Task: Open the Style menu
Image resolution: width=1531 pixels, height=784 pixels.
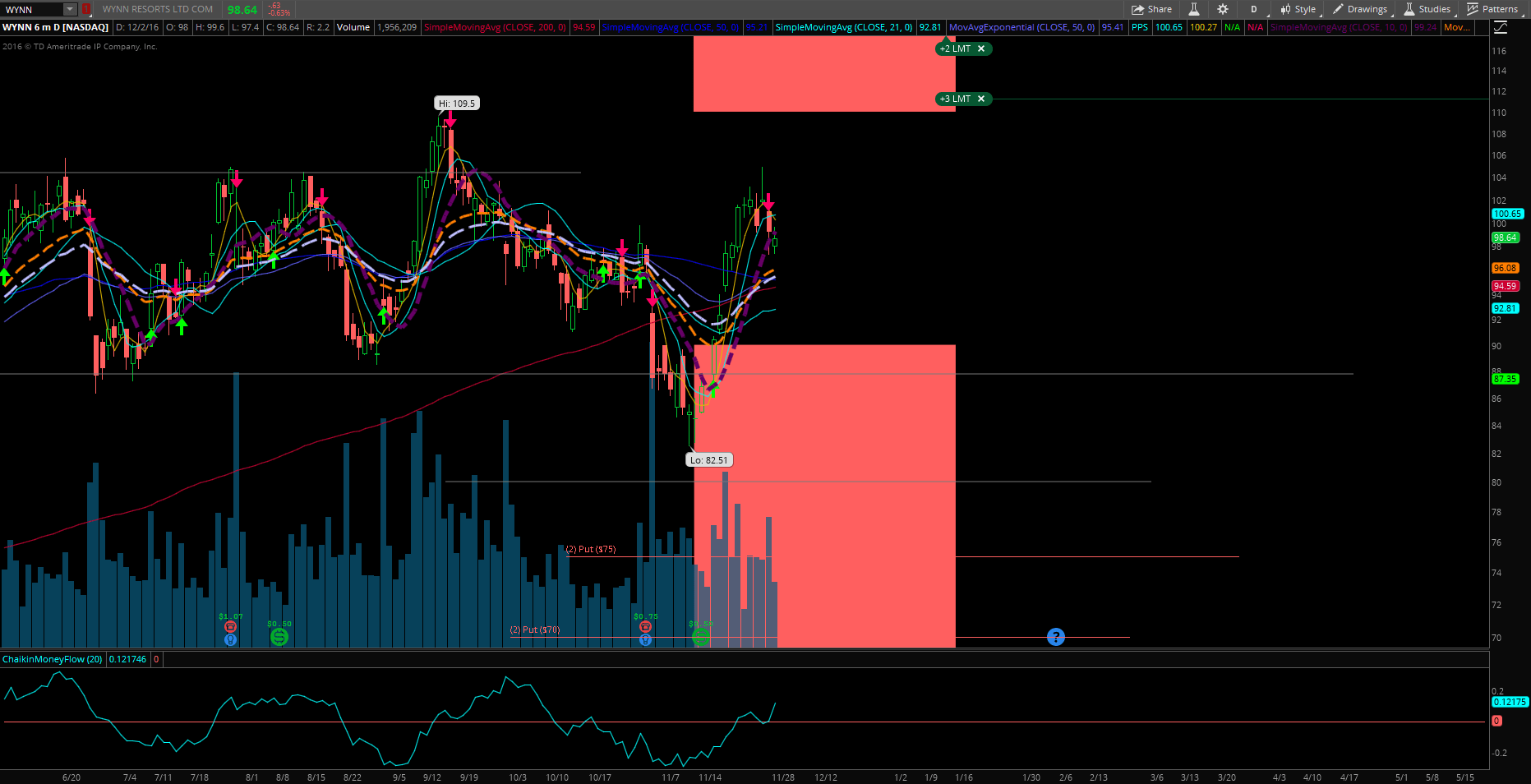Action: click(1298, 9)
